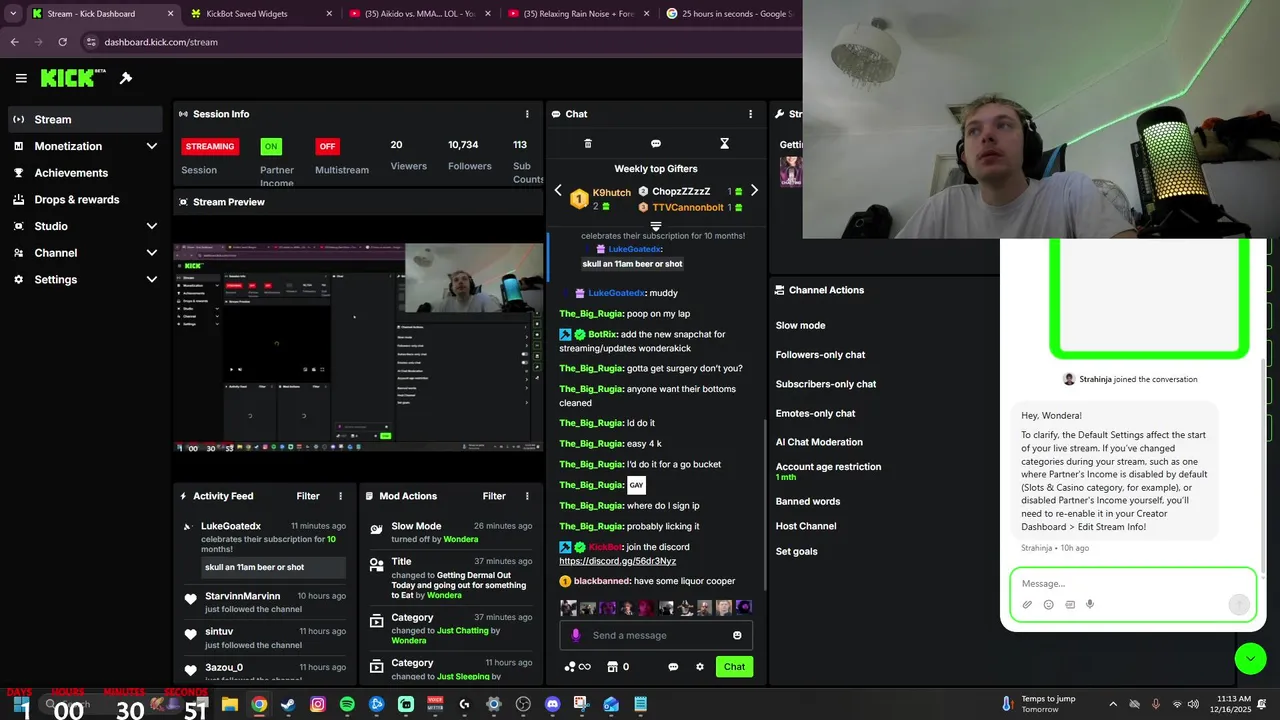Screen dimensions: 1280x720
Task: Show hidden system tray icons
Action: 1113,704
